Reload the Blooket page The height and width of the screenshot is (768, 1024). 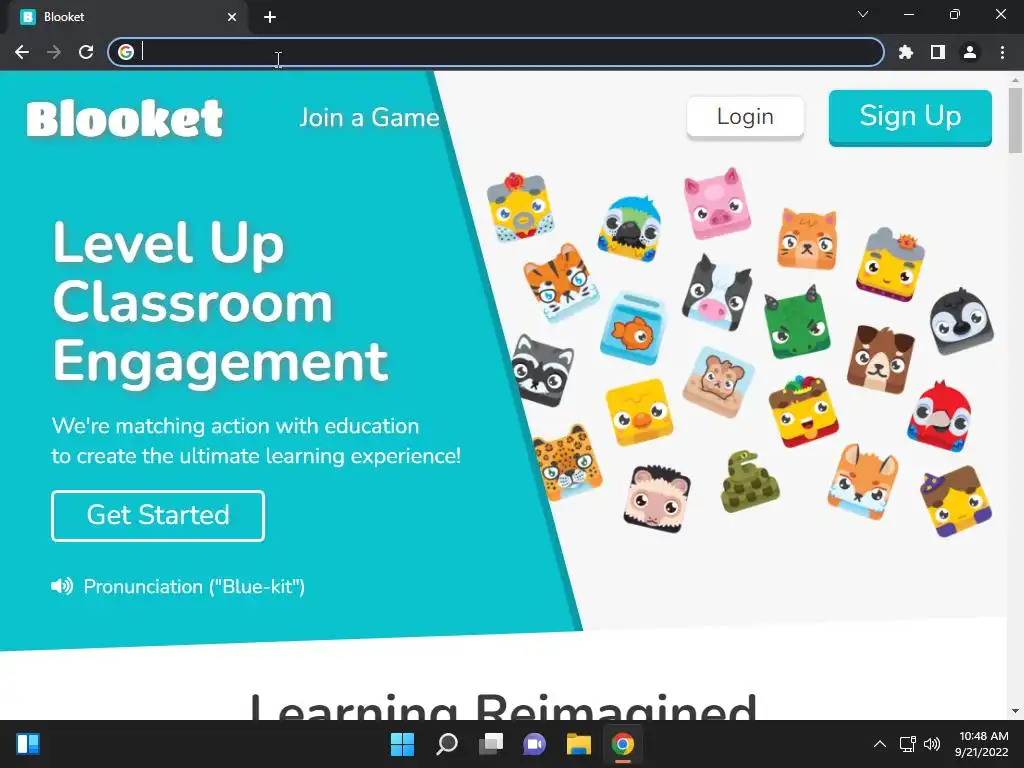tap(86, 52)
